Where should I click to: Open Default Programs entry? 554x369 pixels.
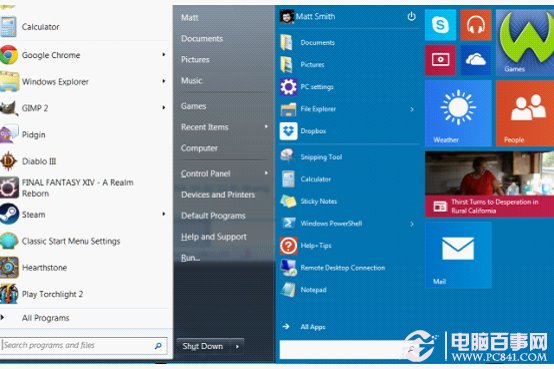[213, 216]
